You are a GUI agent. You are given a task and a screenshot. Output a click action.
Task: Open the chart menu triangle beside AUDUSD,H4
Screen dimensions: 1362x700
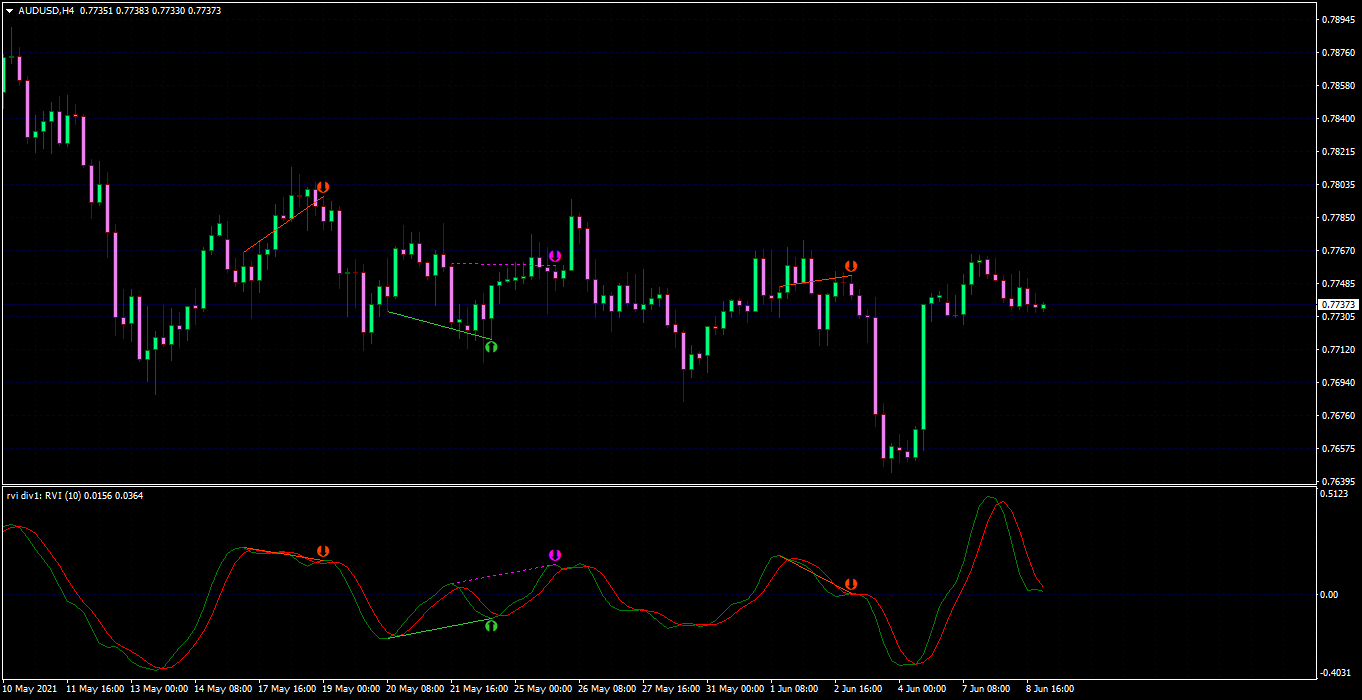(9, 10)
